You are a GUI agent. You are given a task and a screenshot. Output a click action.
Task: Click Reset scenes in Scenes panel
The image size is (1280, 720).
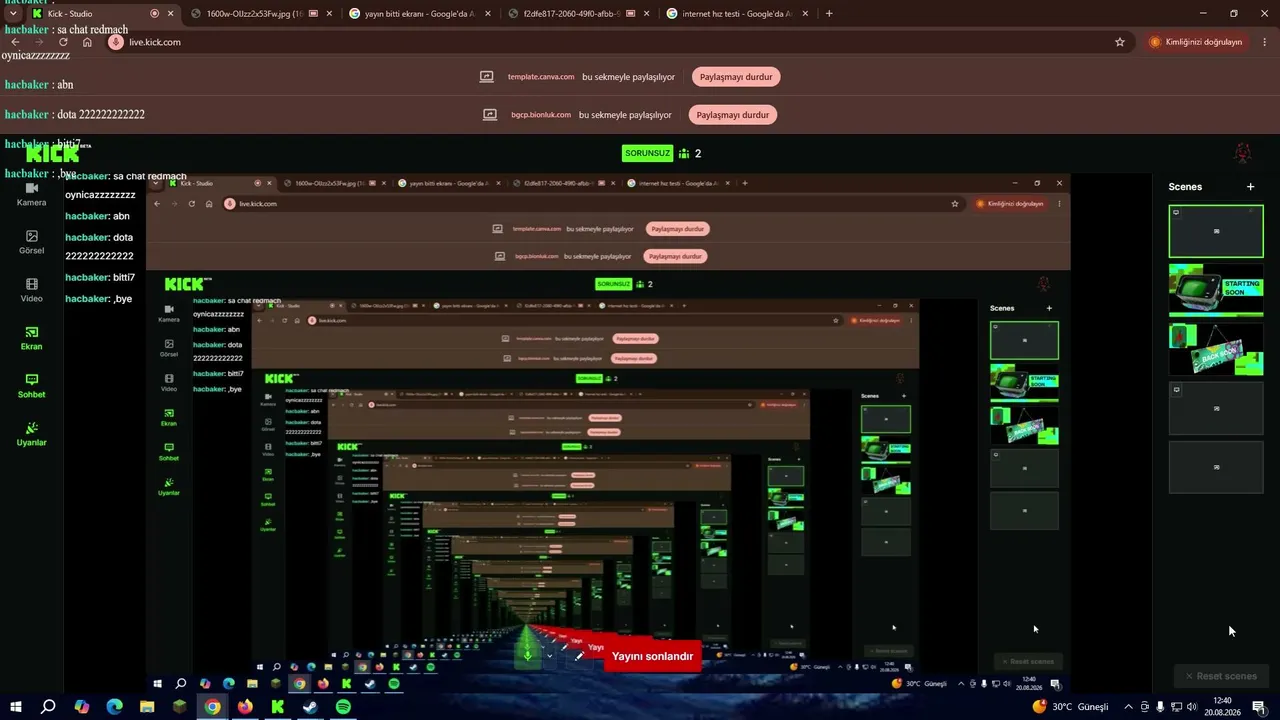coord(1221,676)
